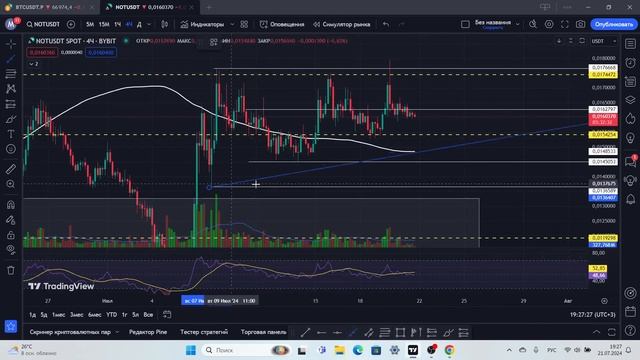Open the watchlist panel in right sidebar

[631, 44]
